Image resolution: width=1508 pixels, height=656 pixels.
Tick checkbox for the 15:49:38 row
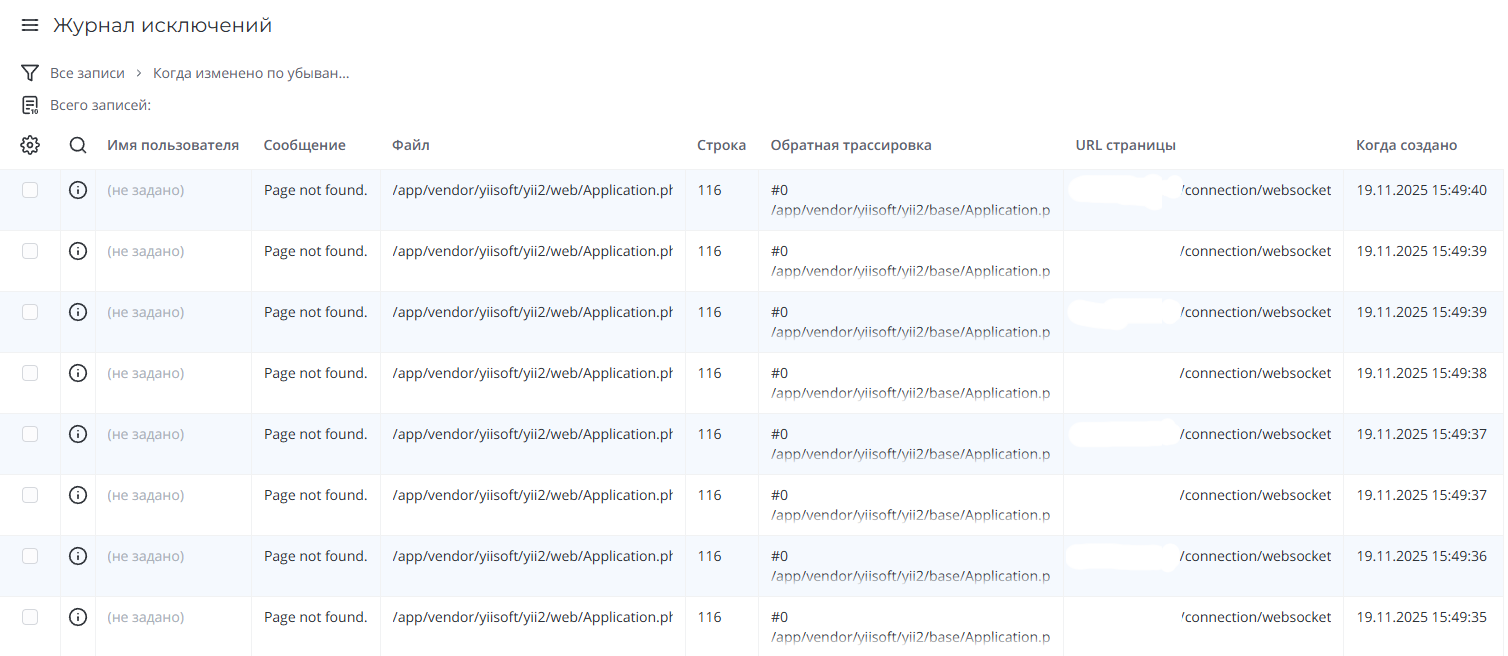point(30,373)
